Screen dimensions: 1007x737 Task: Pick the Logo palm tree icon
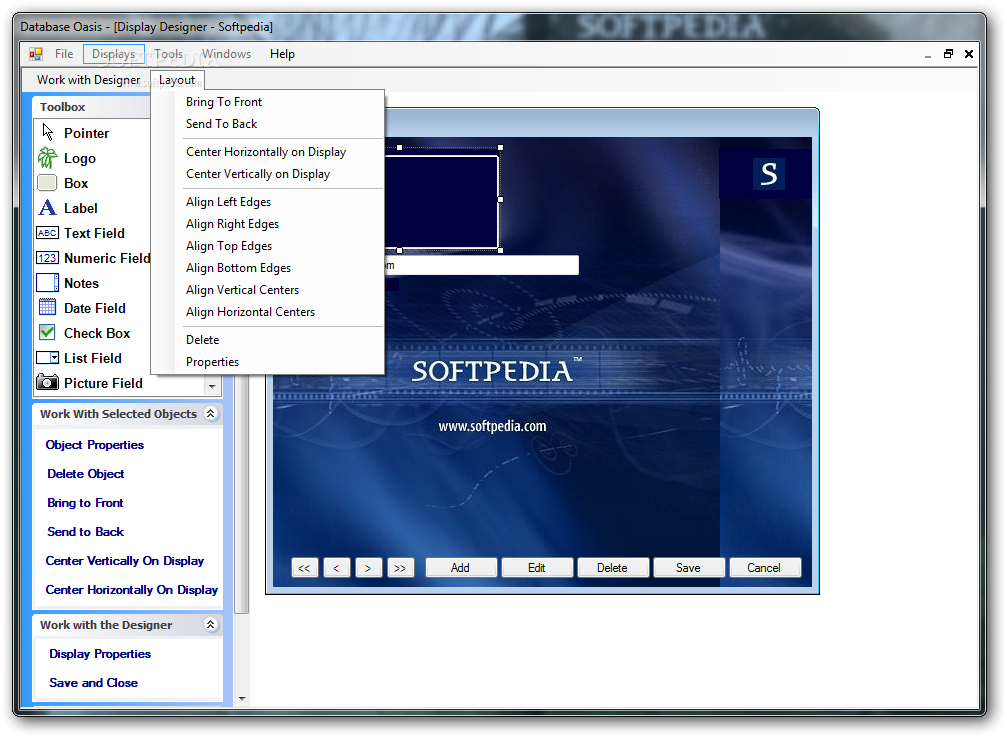pos(47,157)
